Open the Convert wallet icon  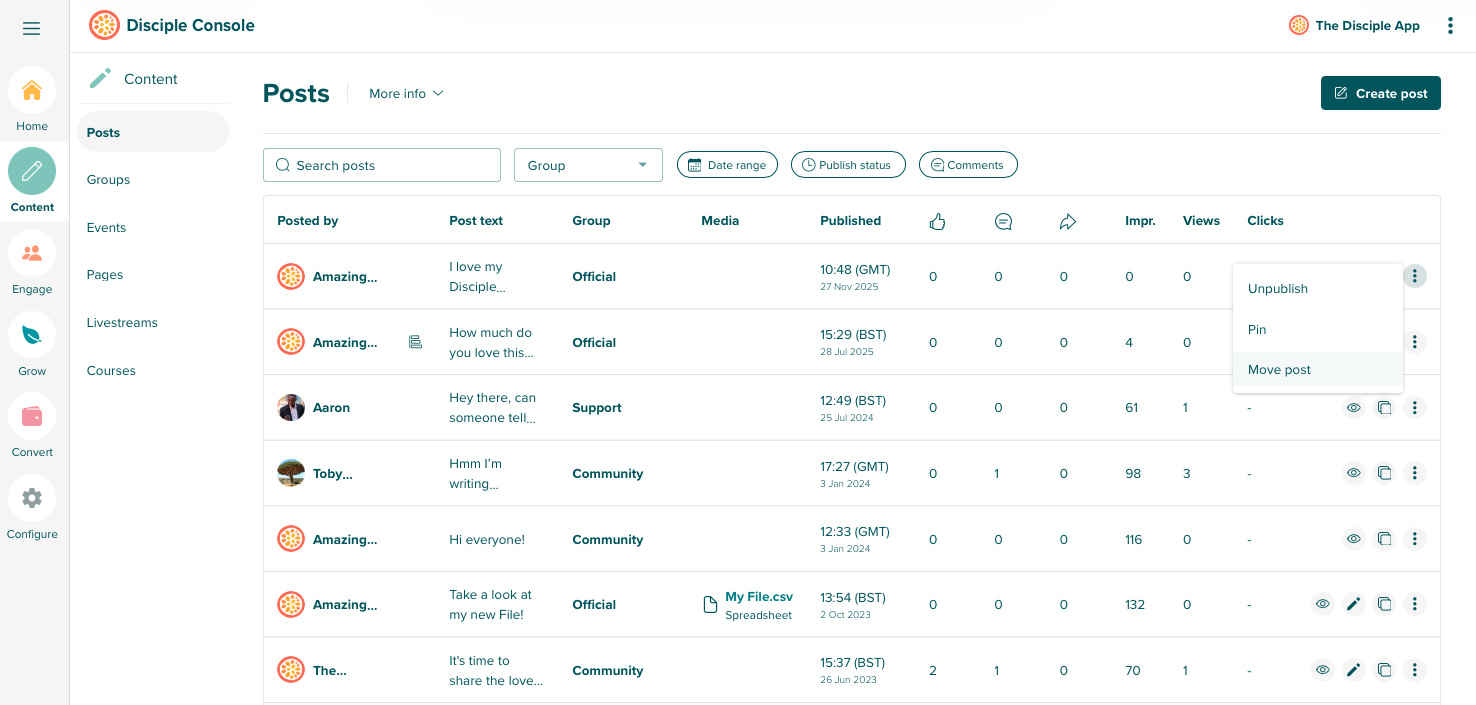[32, 416]
